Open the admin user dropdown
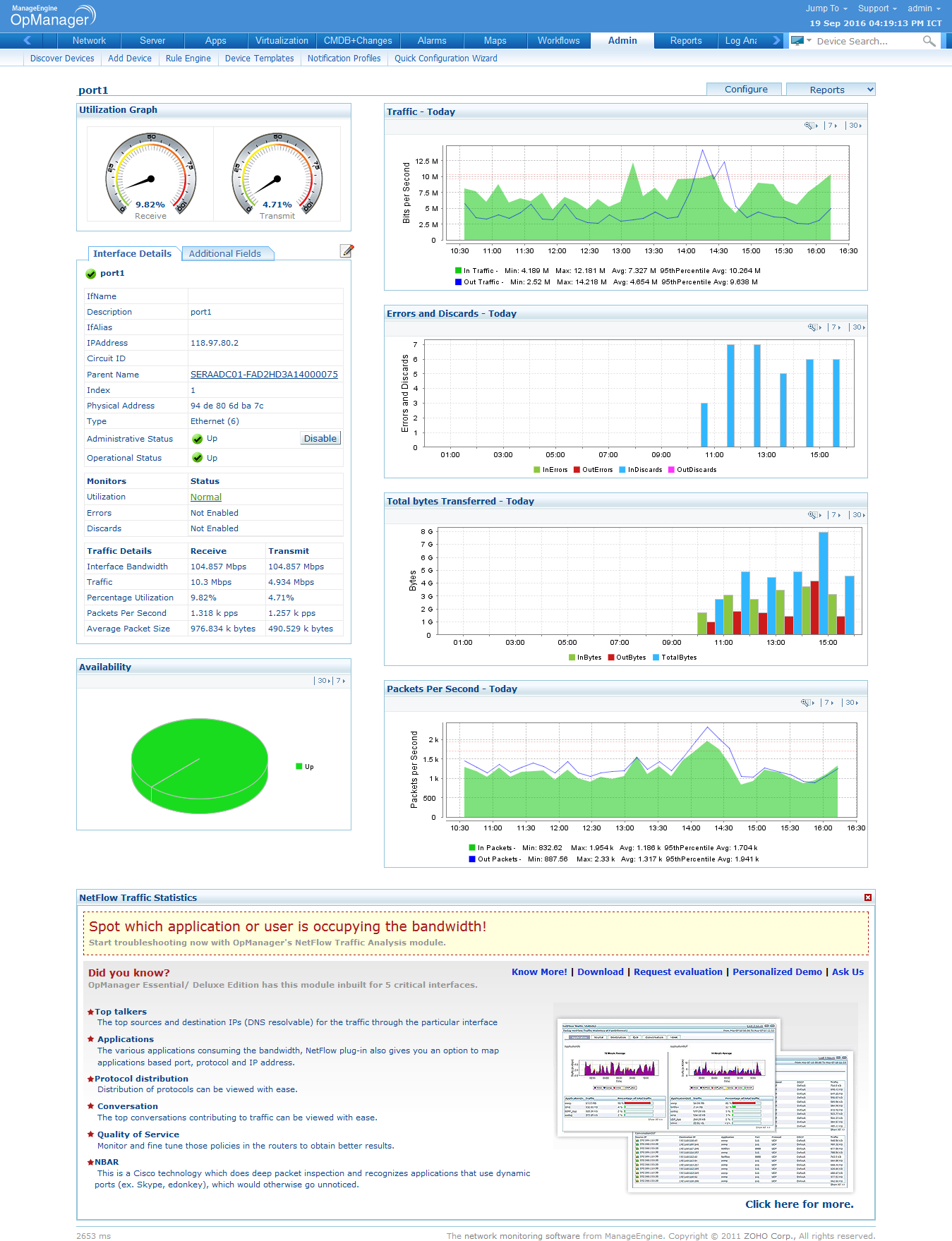Image resolution: width=952 pixels, height=1241 pixels. [924, 8]
